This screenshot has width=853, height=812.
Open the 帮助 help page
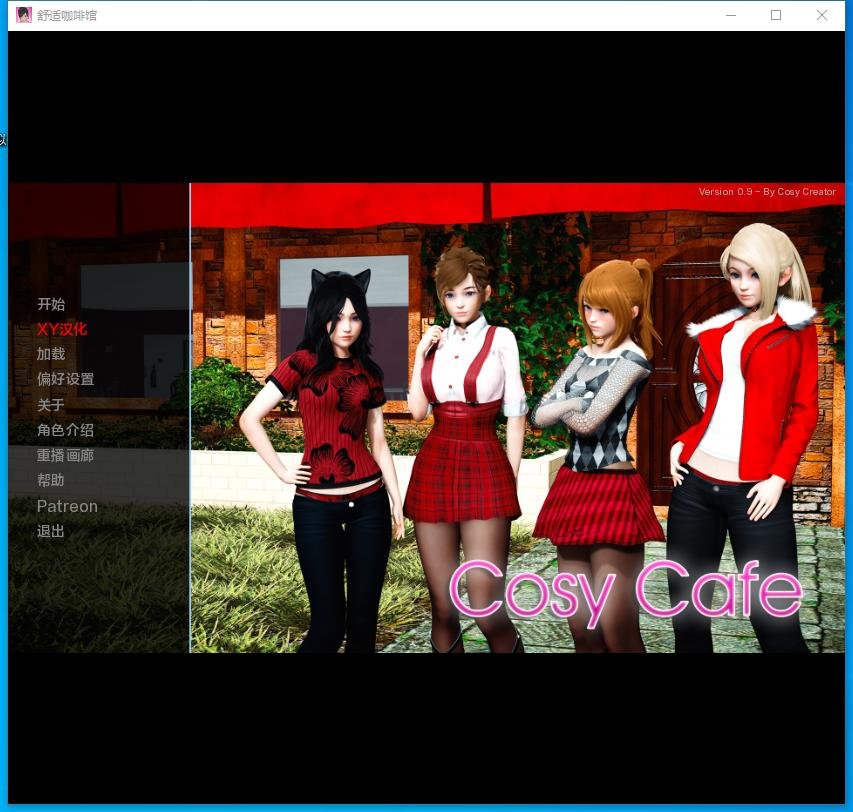pyautogui.click(x=51, y=480)
